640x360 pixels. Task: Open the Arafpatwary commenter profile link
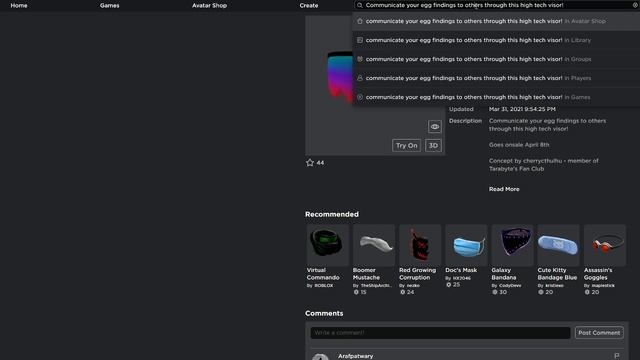pyautogui.click(x=356, y=356)
